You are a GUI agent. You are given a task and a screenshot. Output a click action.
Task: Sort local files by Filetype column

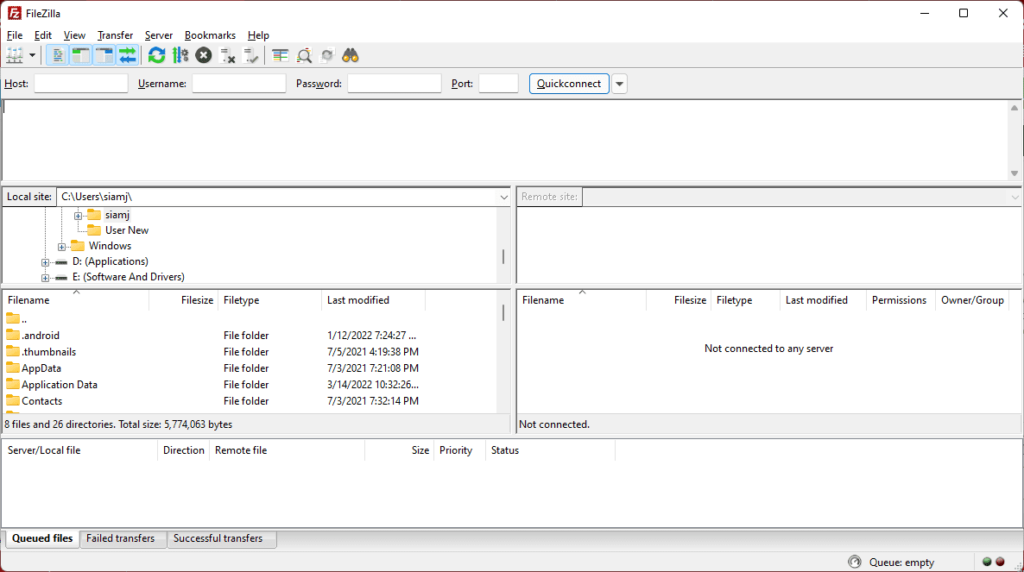(x=270, y=300)
